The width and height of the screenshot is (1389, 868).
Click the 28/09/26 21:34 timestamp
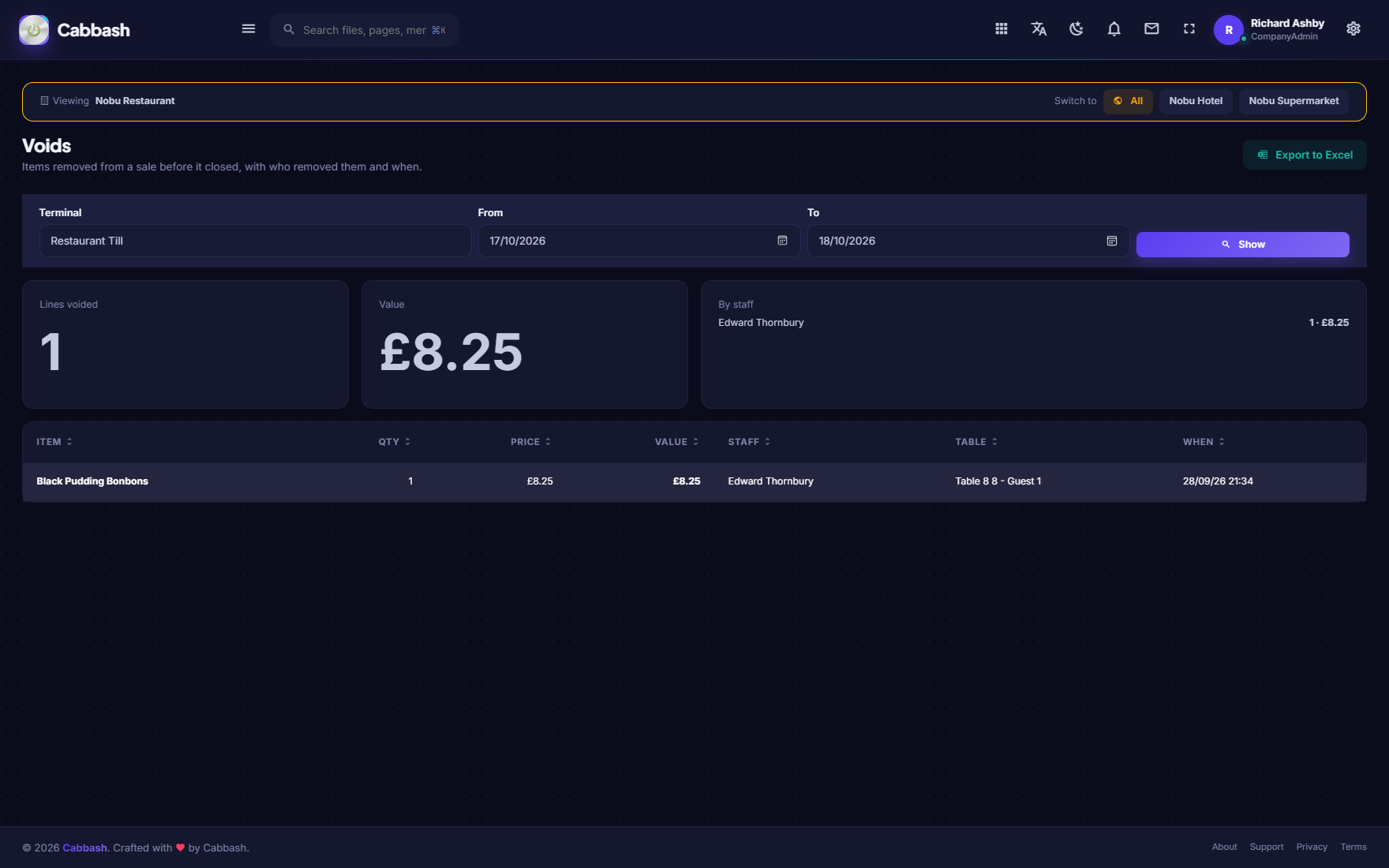click(1218, 481)
